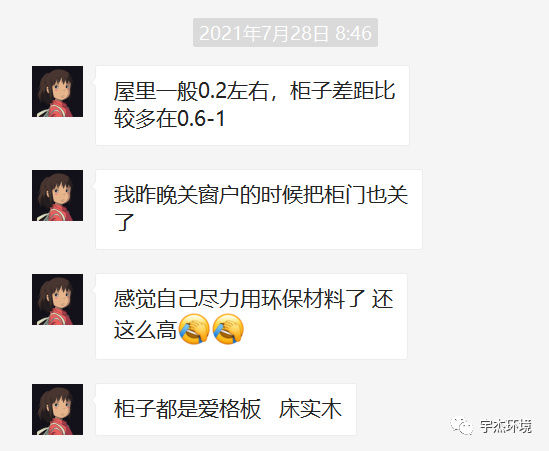Click the WeChat logo in the watermark
Image resolution: width=549 pixels, height=451 pixels.
462,426
